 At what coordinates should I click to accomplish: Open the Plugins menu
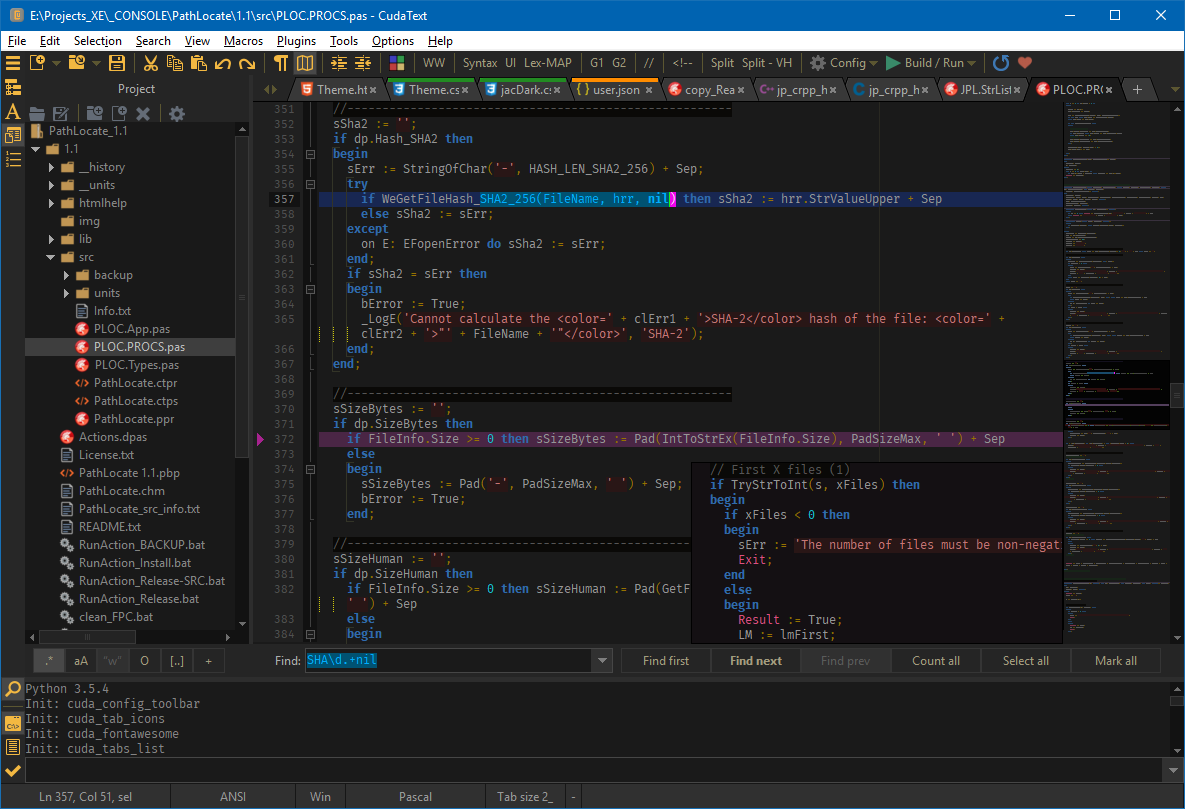pos(295,41)
